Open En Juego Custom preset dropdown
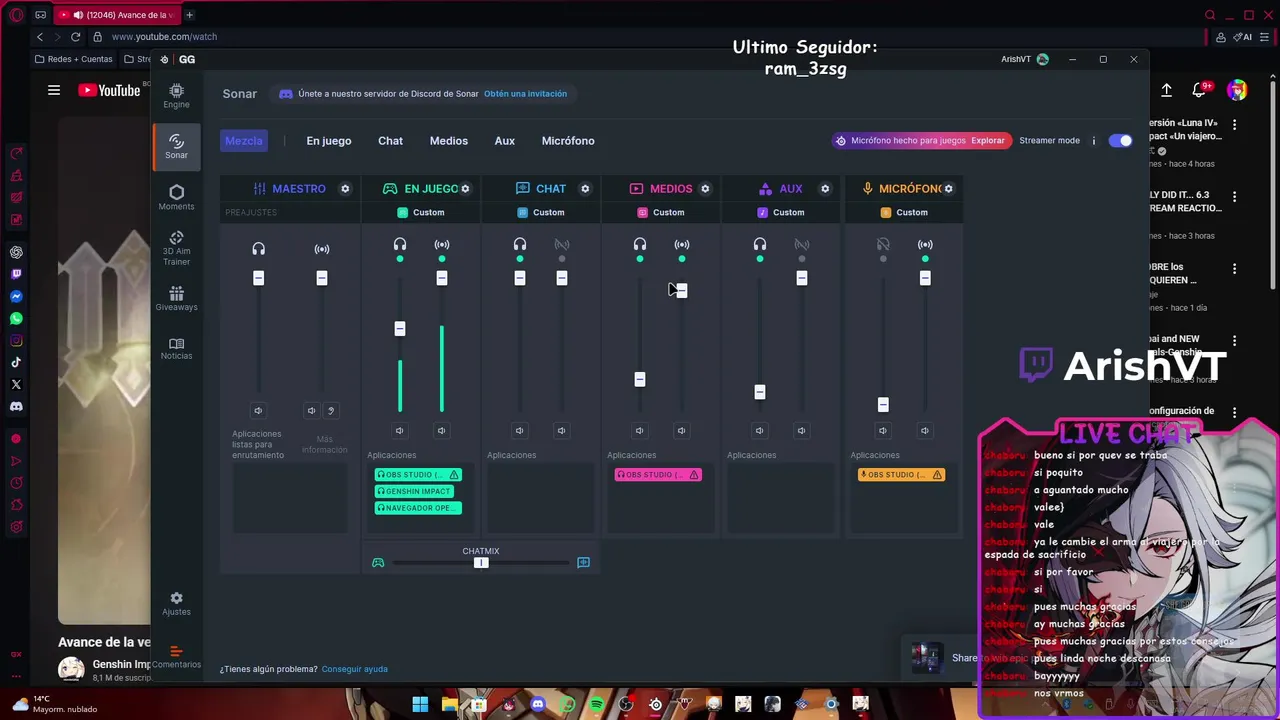 point(421,212)
